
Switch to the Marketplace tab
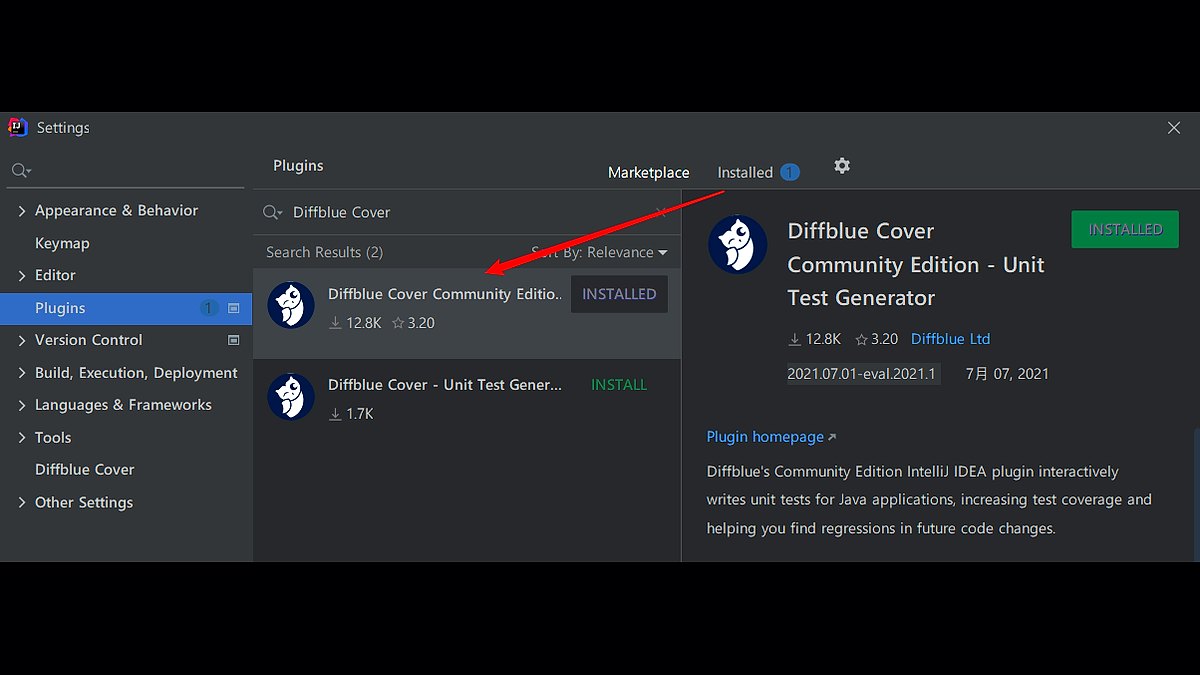coord(649,172)
